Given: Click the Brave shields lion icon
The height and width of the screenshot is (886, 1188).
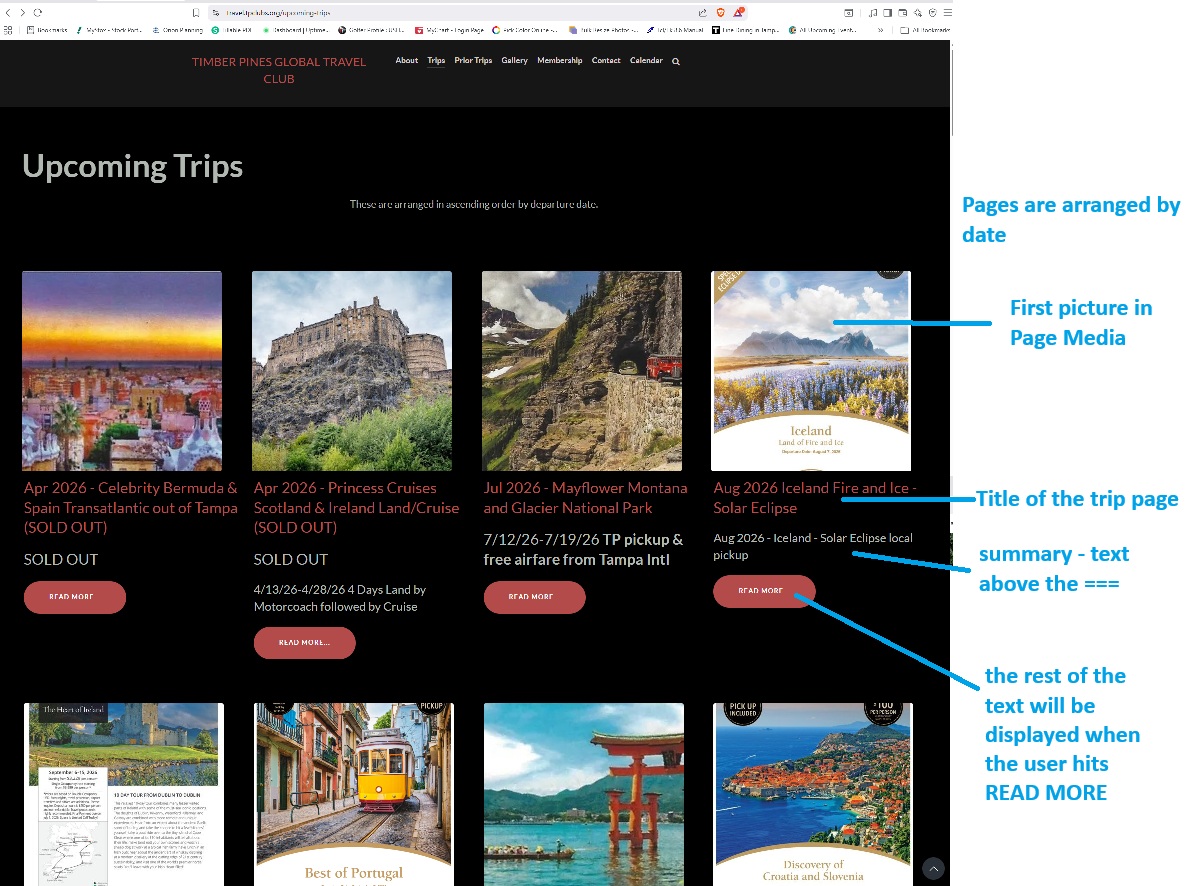Looking at the screenshot, I should click(x=720, y=12).
